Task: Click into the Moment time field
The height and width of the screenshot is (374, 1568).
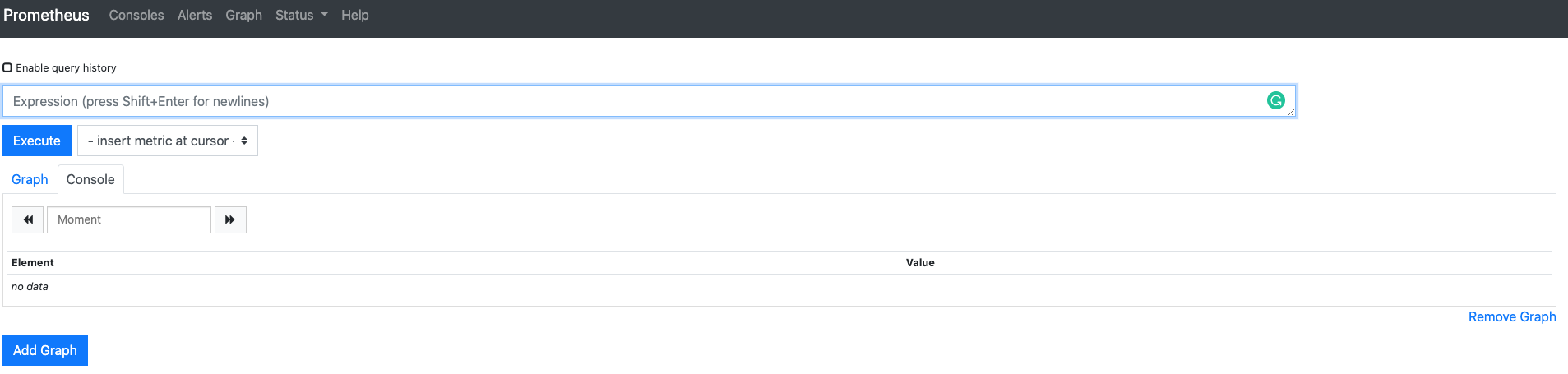Action: coord(129,219)
